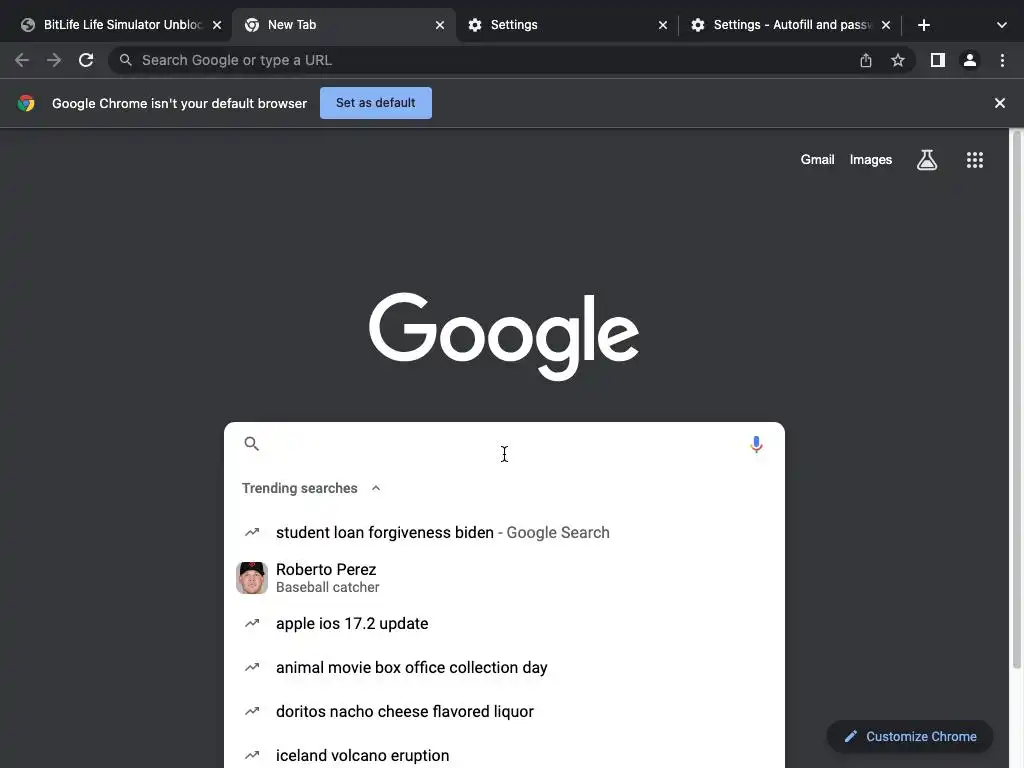
Task: Select 'apple ios 17.2 update' suggestion
Action: (x=504, y=624)
